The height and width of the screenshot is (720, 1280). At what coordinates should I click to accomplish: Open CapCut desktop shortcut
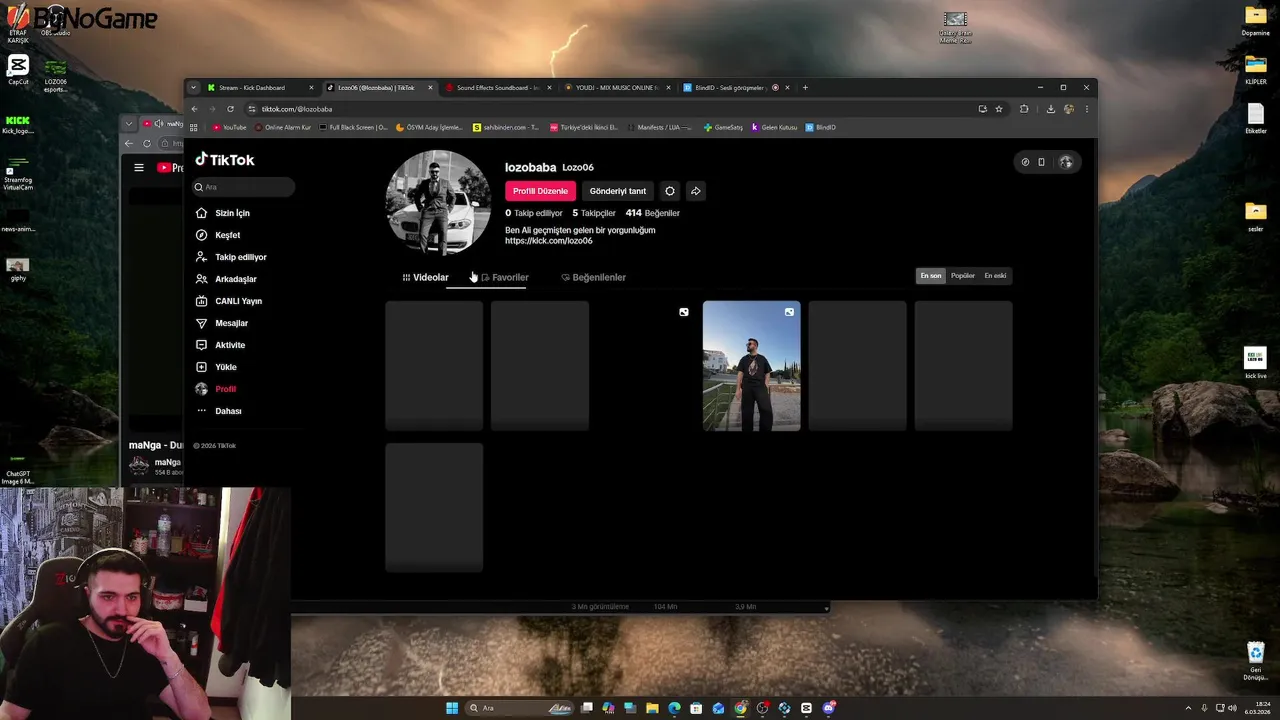pos(18,70)
